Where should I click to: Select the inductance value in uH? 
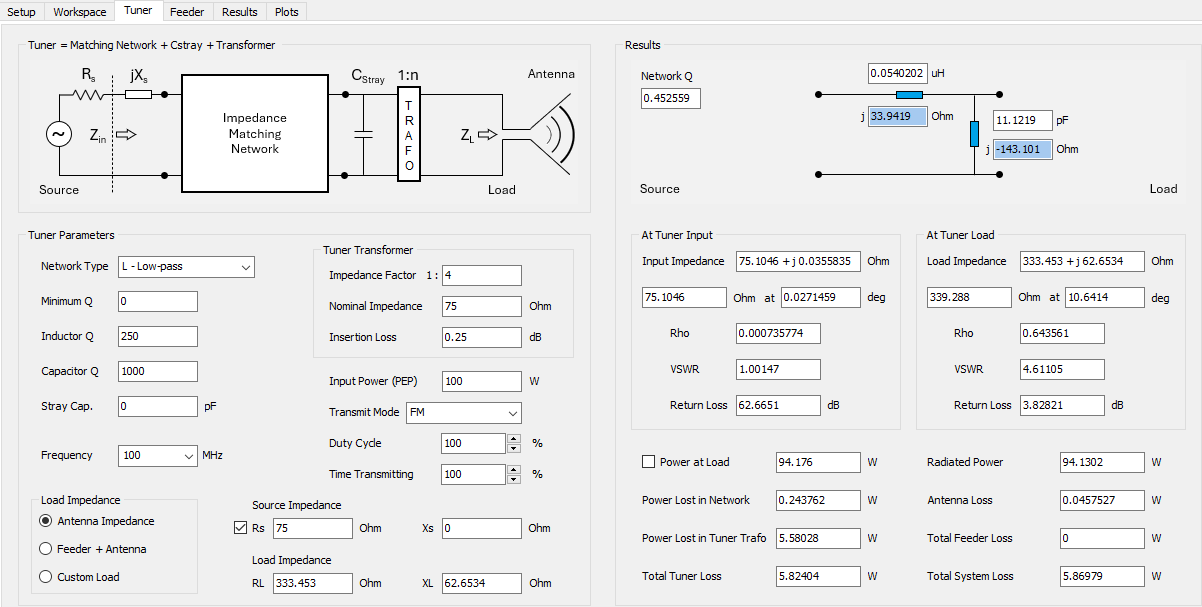(897, 74)
